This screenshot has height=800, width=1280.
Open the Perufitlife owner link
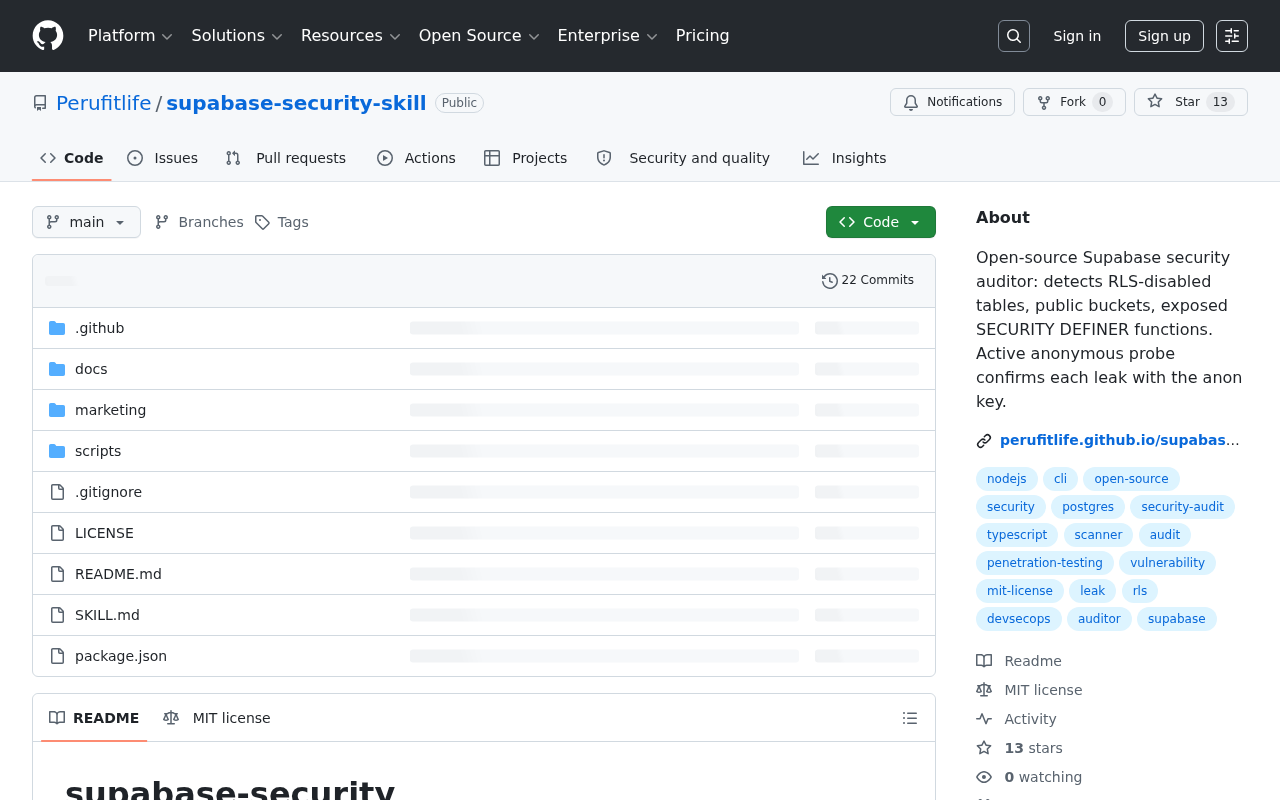[104, 103]
